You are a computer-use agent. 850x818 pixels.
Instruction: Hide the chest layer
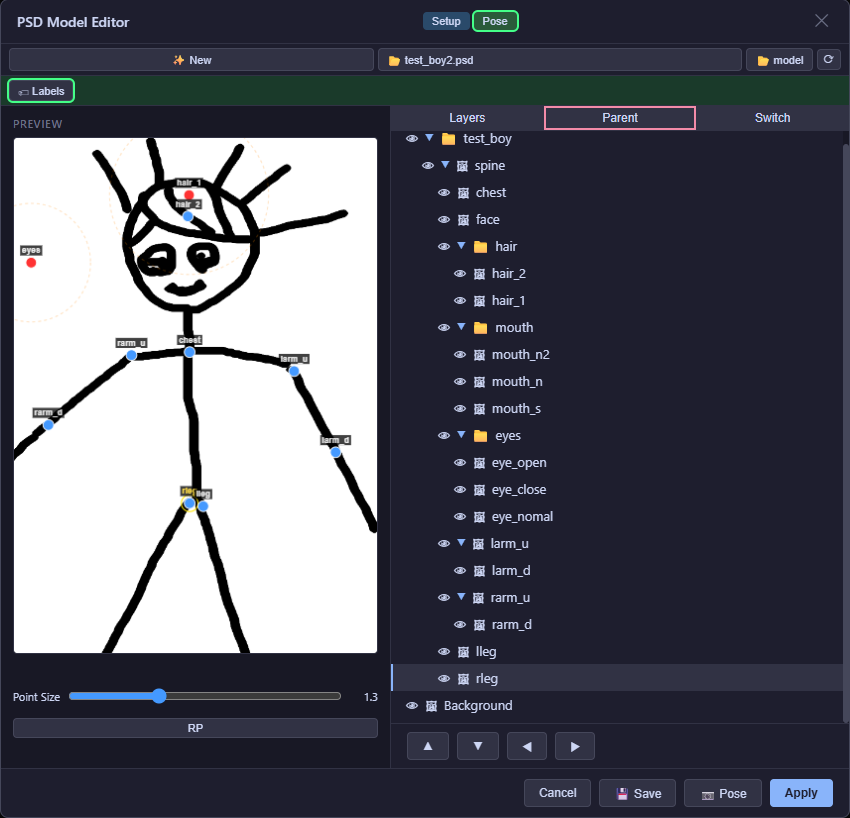(444, 193)
